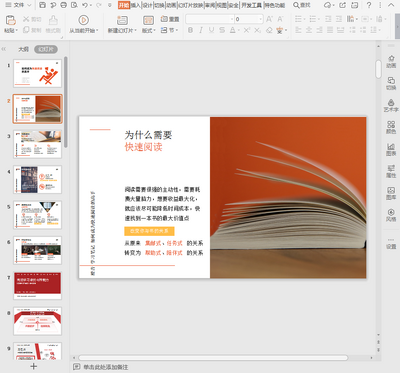Select slide 1 thumbnail in slide panel

tap(37, 73)
